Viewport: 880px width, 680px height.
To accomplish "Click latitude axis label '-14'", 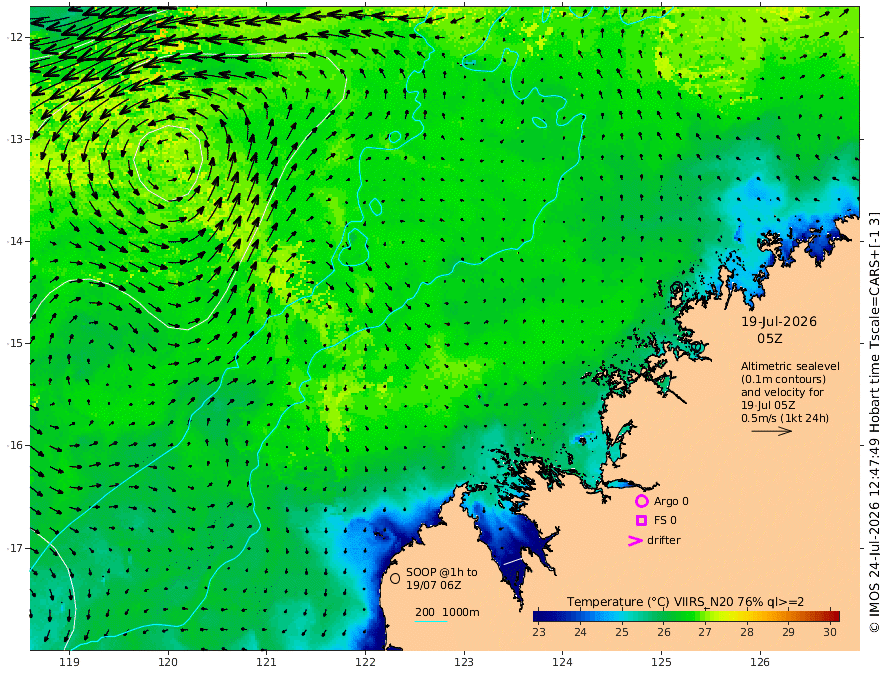I will point(15,241).
